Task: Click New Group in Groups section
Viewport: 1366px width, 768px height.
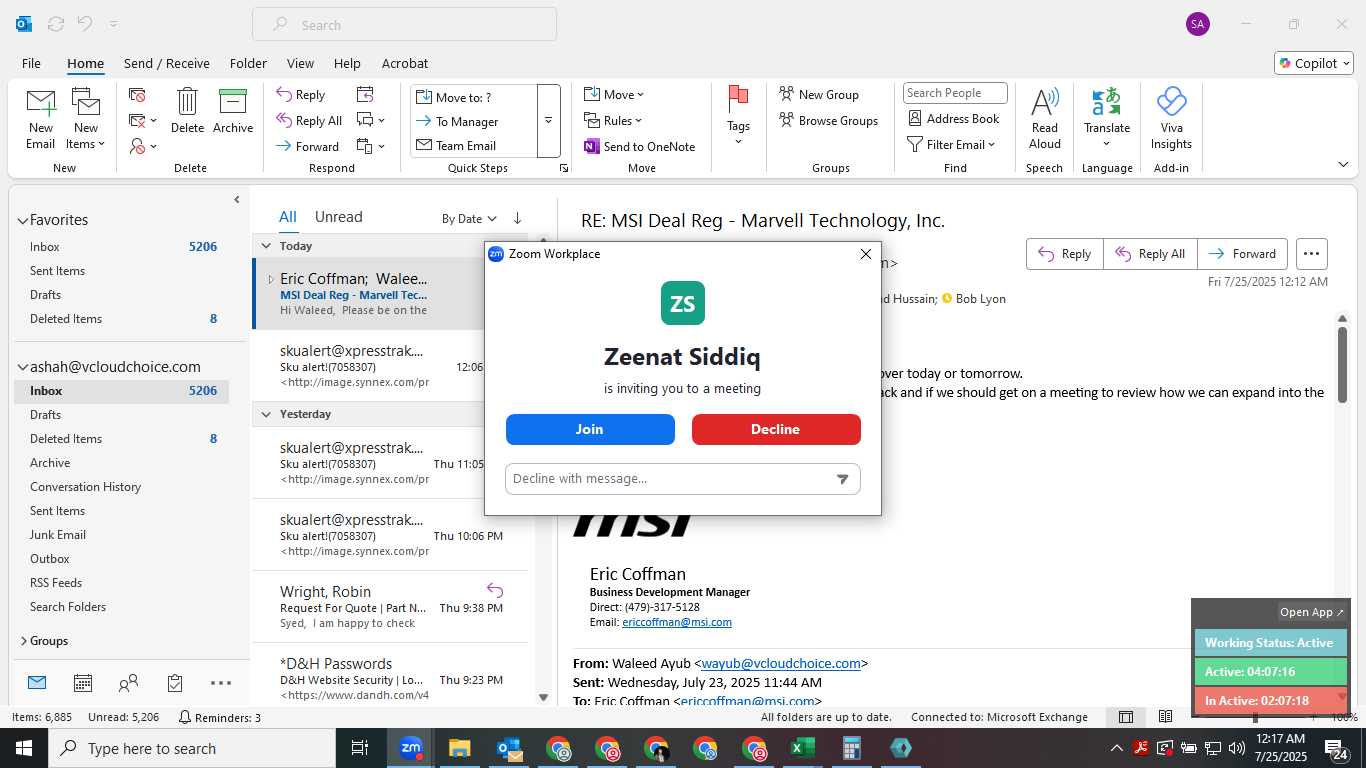Action: 819,95
